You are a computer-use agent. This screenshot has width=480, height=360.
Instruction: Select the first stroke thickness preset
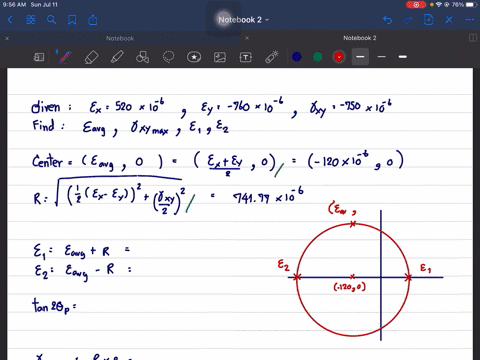[x=360, y=57]
